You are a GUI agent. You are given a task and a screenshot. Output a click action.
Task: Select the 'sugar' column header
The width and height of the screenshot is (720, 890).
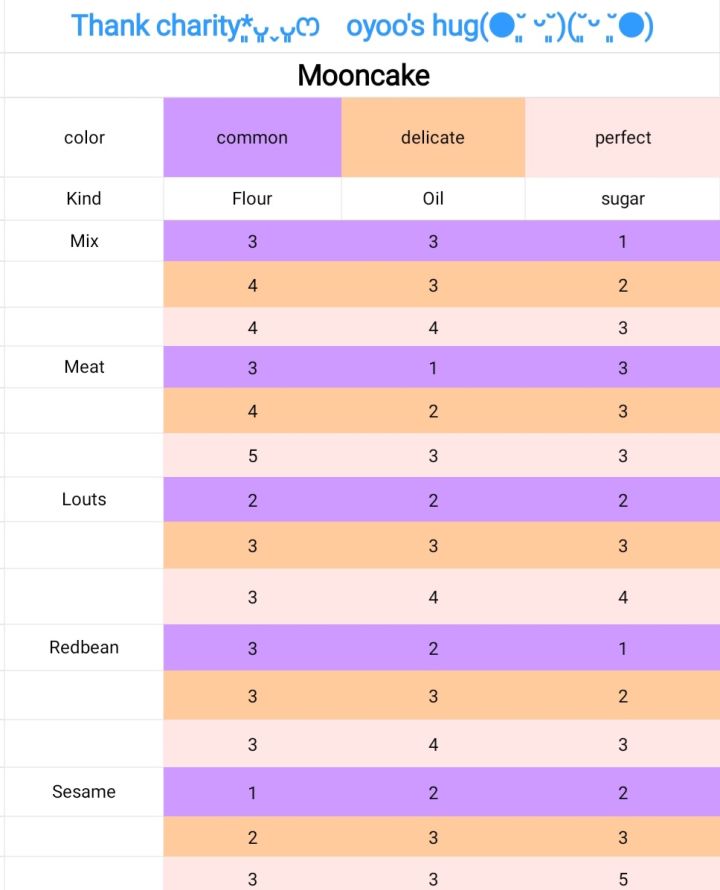pyautogui.click(x=622, y=199)
